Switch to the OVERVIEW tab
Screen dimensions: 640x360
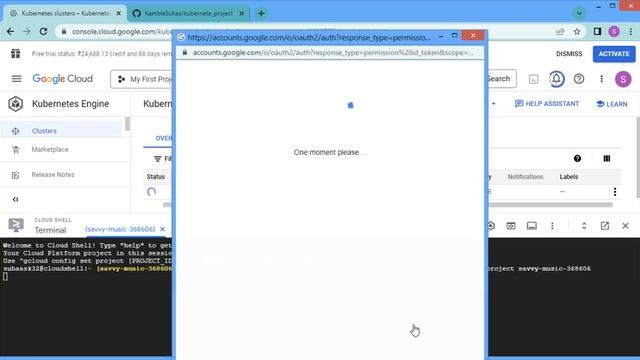[164, 138]
